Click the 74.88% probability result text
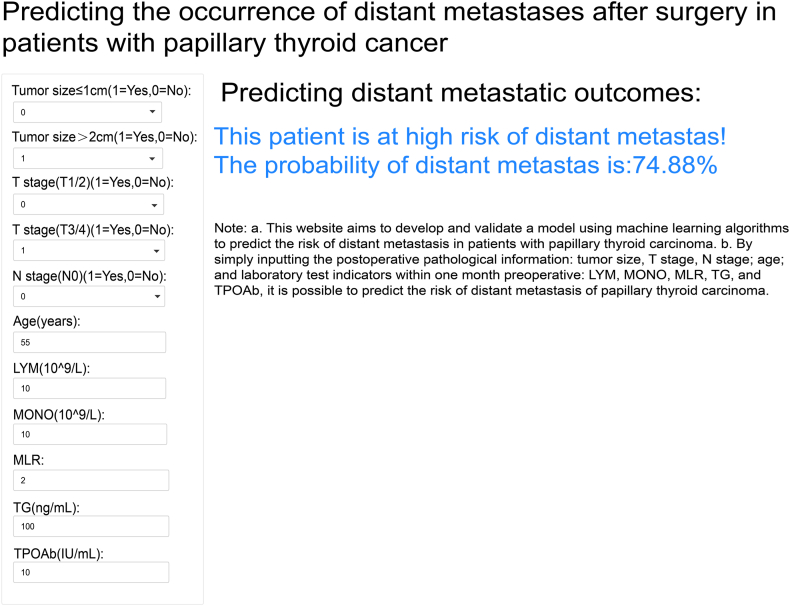This screenshot has height=606, width=790. coord(466,166)
